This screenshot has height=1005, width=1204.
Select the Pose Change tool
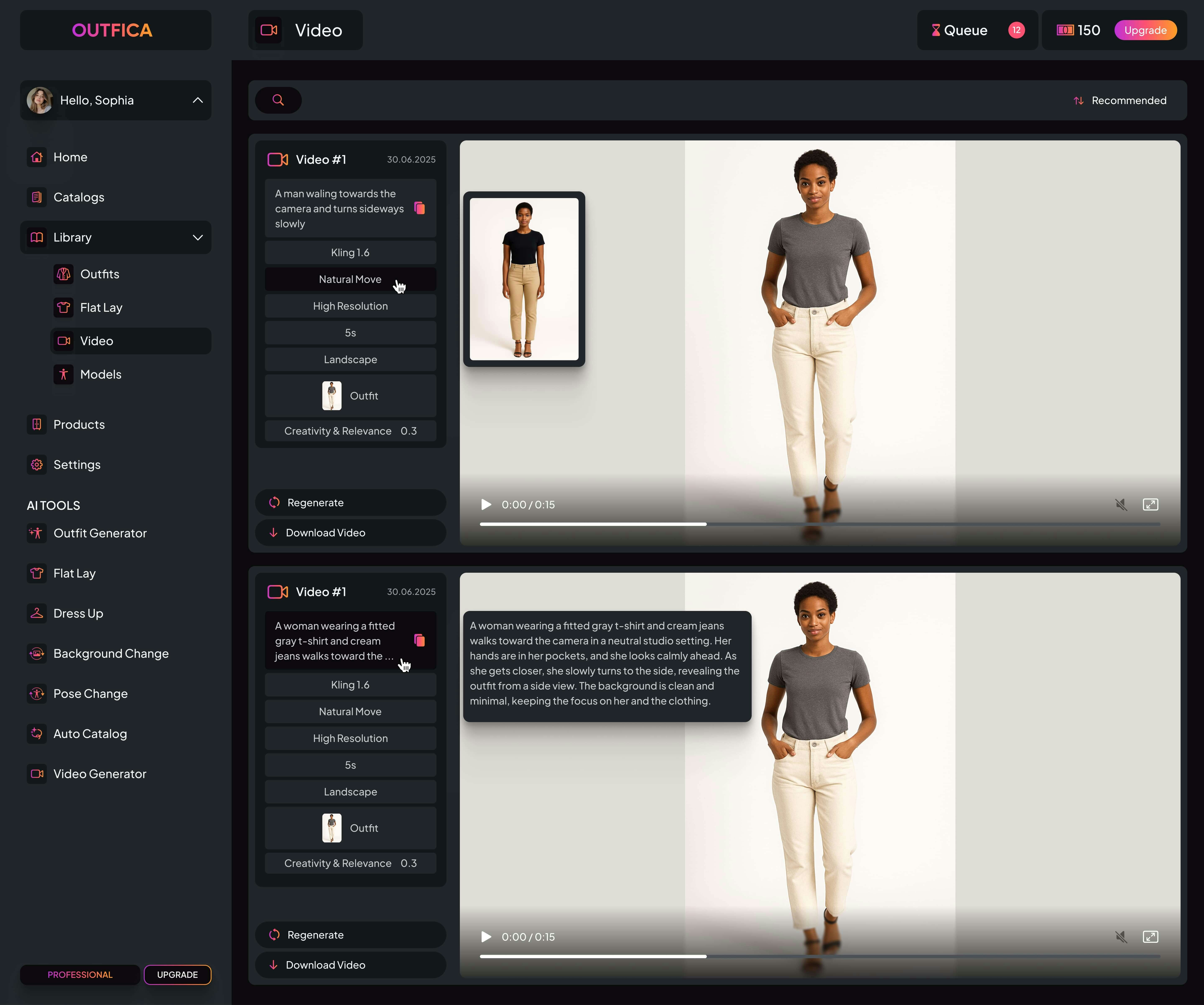pos(91,693)
